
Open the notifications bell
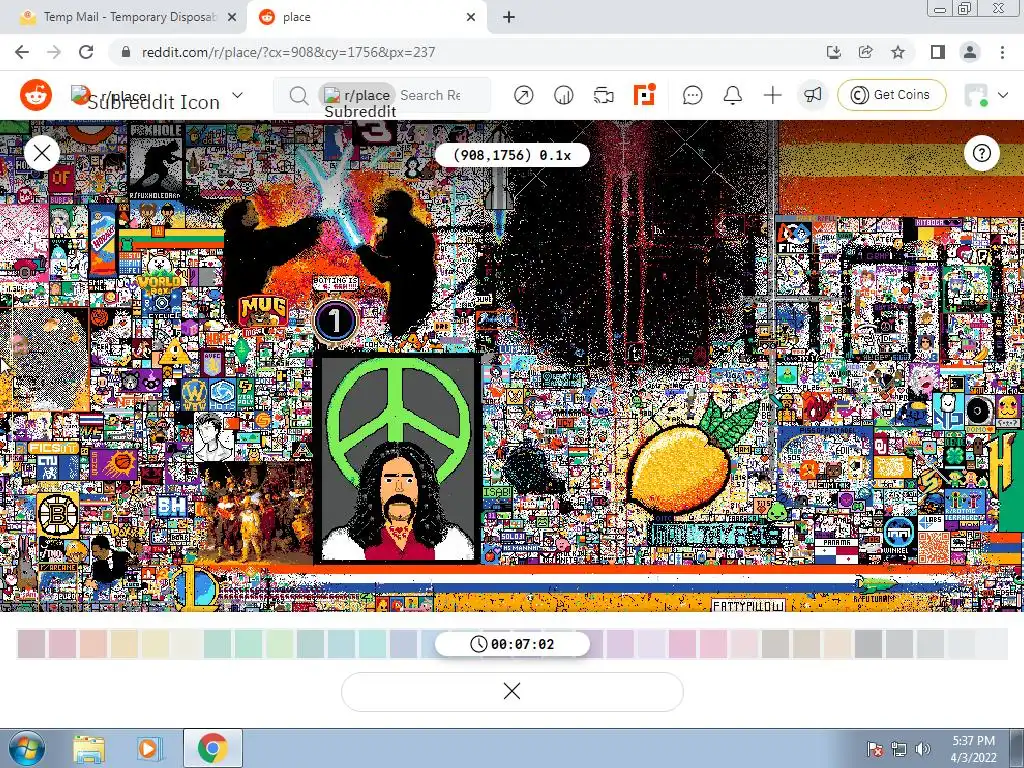point(733,95)
